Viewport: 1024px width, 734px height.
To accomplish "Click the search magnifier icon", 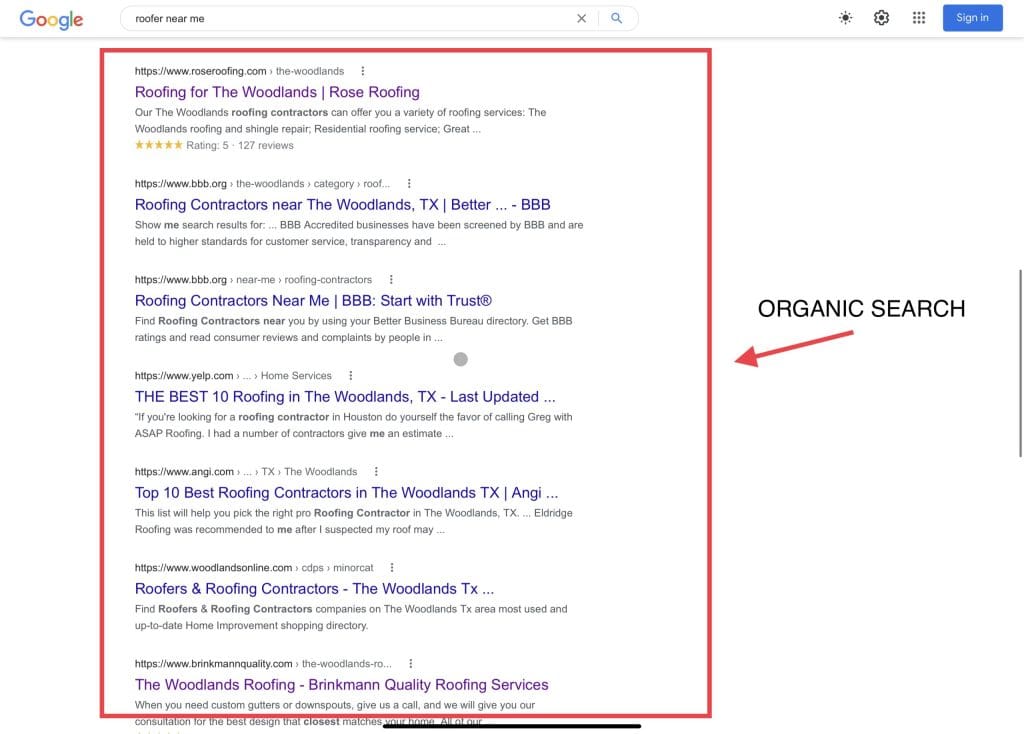I will [616, 18].
